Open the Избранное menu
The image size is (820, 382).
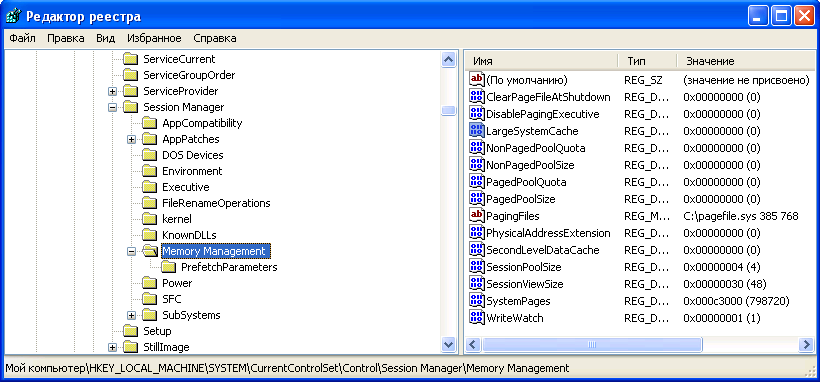coord(154,38)
